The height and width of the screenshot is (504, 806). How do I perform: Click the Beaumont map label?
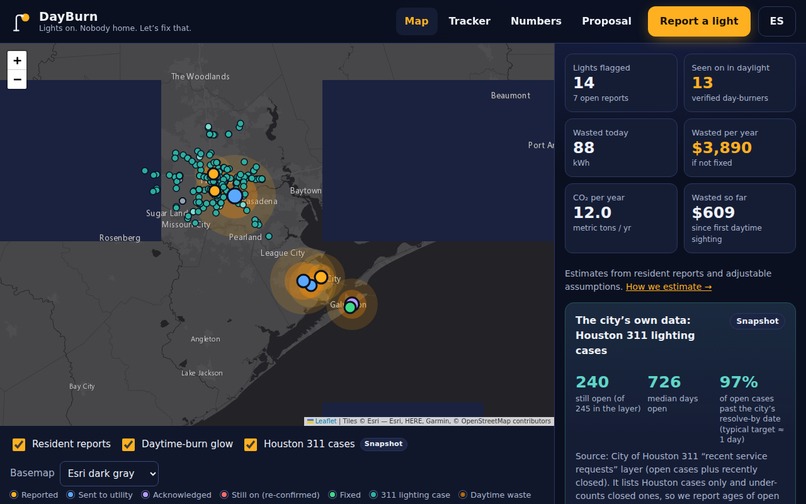pos(510,96)
